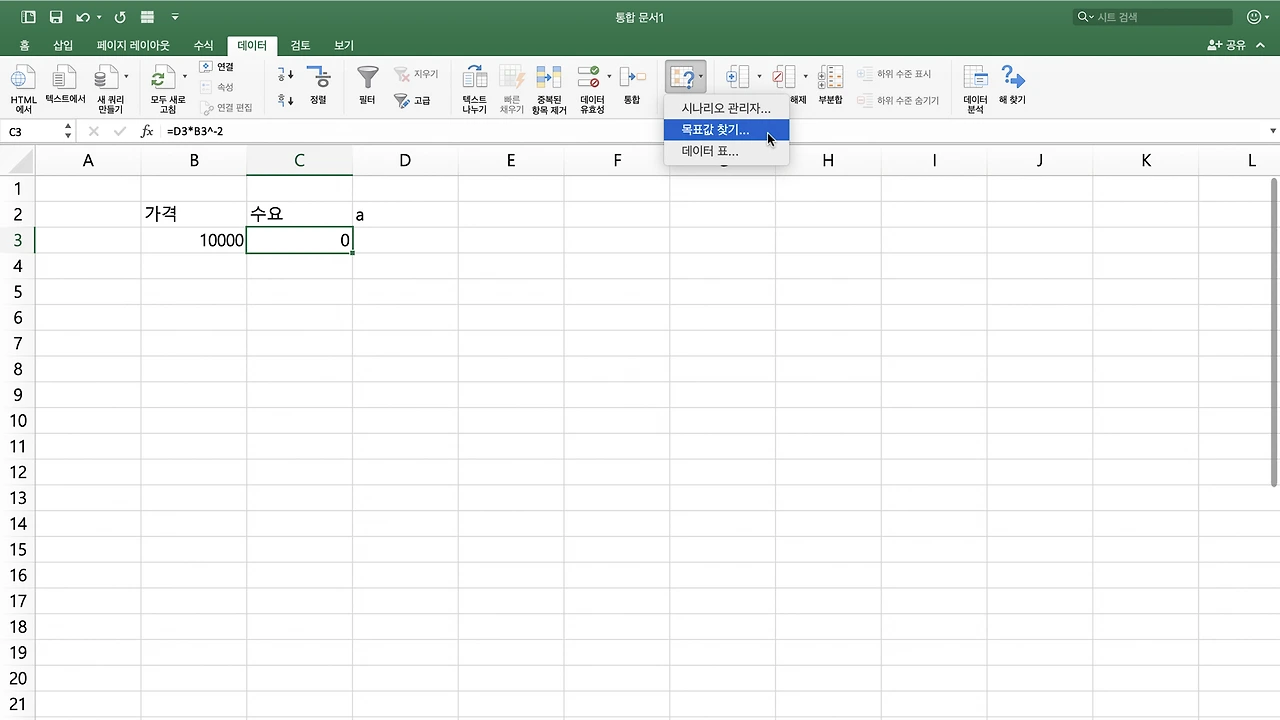Viewport: 1280px width, 720px height.
Task: Select cell B3 containing 10000
Action: [194, 240]
